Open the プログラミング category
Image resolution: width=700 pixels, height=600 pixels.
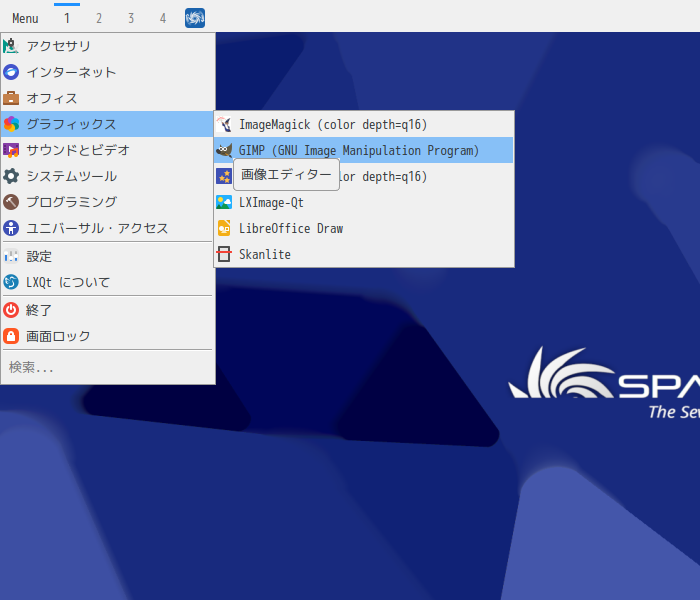[107, 202]
